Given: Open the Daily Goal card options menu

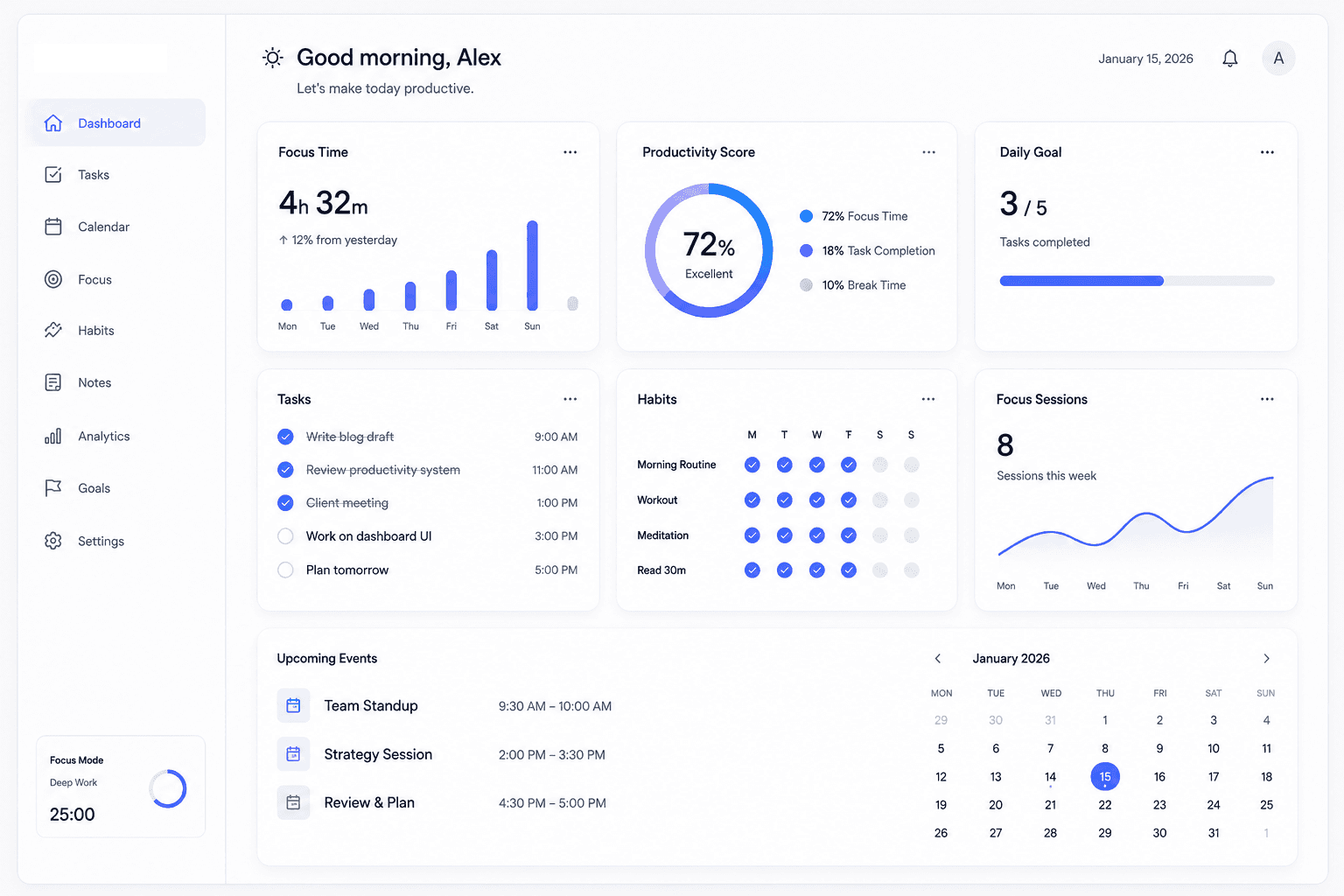Looking at the screenshot, I should [x=1267, y=152].
